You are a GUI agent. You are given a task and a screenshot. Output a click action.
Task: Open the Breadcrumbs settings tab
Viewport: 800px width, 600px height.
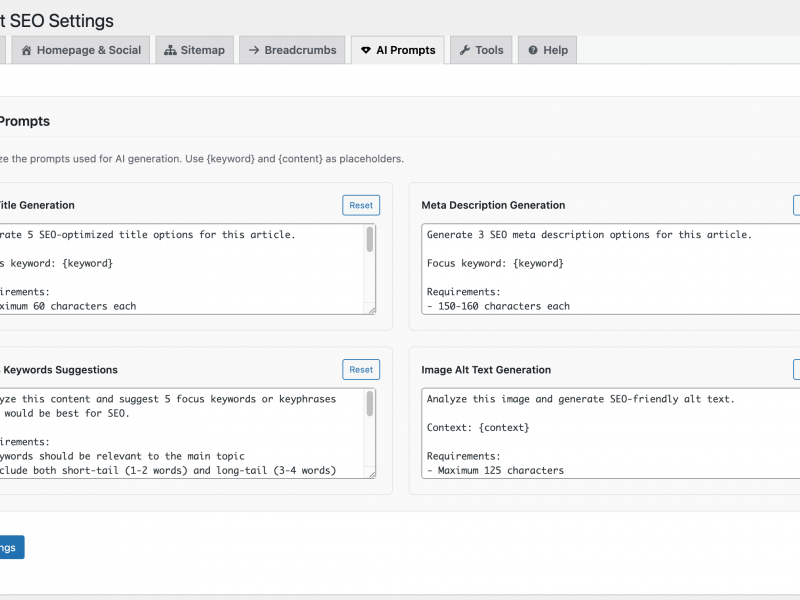(290, 49)
